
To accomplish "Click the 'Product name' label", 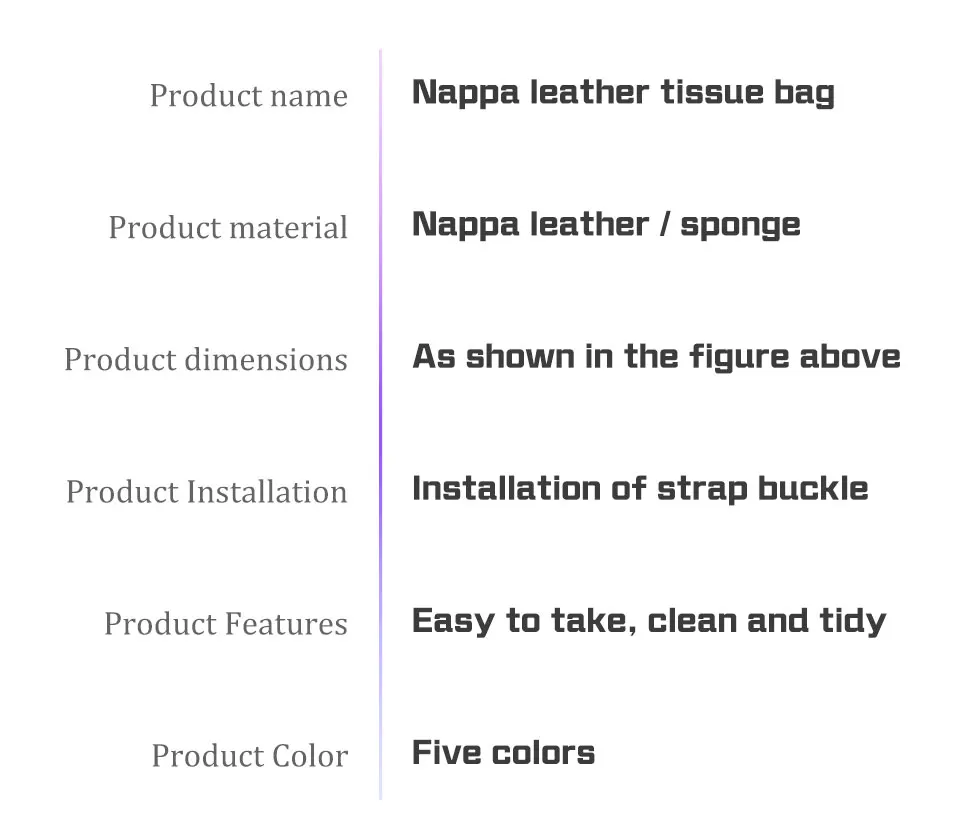I will coord(249,96).
